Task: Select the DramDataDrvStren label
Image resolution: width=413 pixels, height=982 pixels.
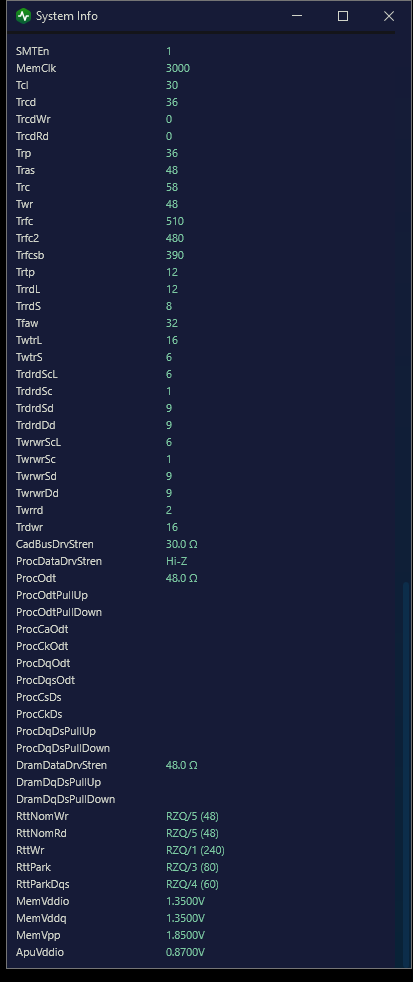Action: [61, 765]
